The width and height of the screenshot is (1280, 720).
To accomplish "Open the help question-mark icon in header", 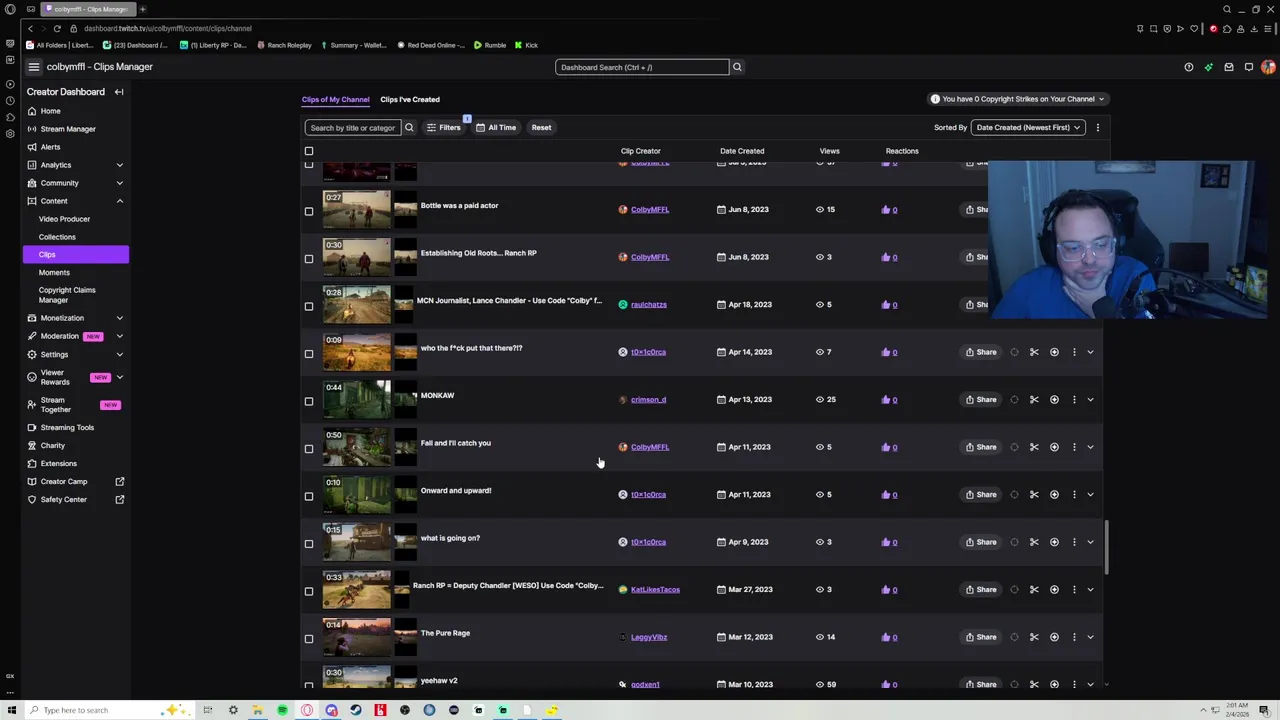I will tap(1189, 67).
